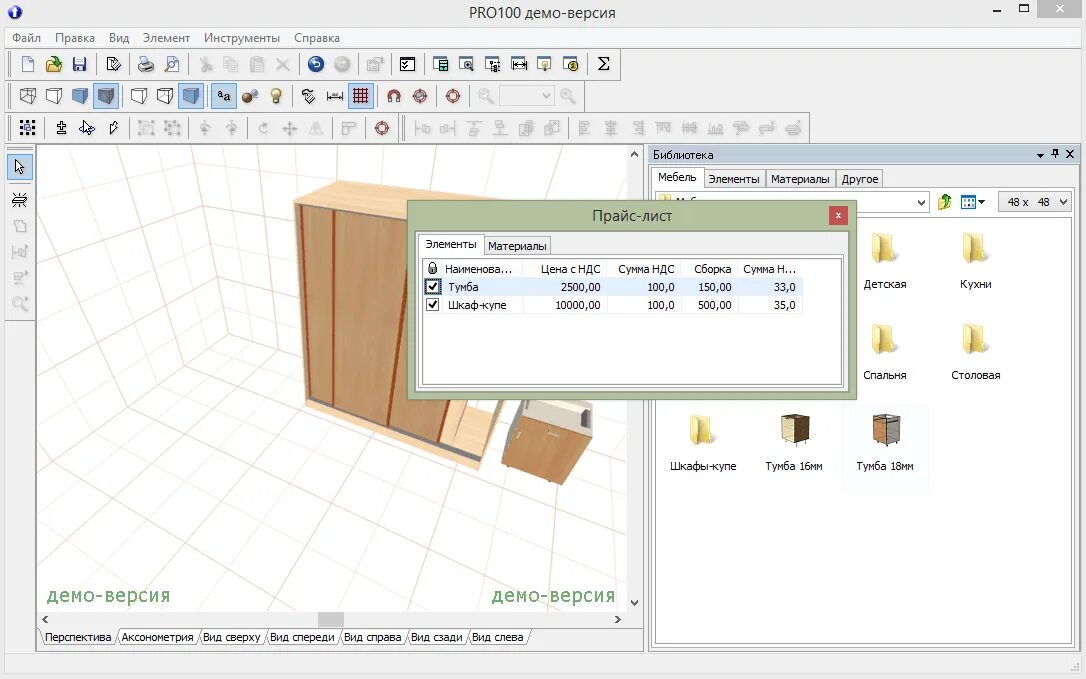The image size is (1086, 679).
Task: Open the sigma report and calculation tool
Action: click(603, 64)
